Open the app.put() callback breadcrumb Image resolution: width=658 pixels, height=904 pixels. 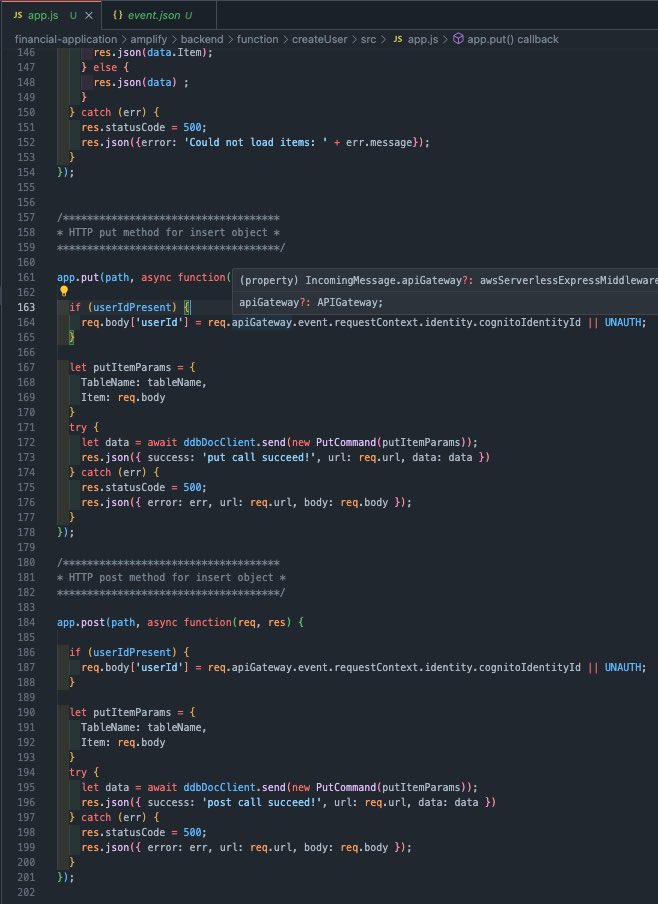point(513,39)
